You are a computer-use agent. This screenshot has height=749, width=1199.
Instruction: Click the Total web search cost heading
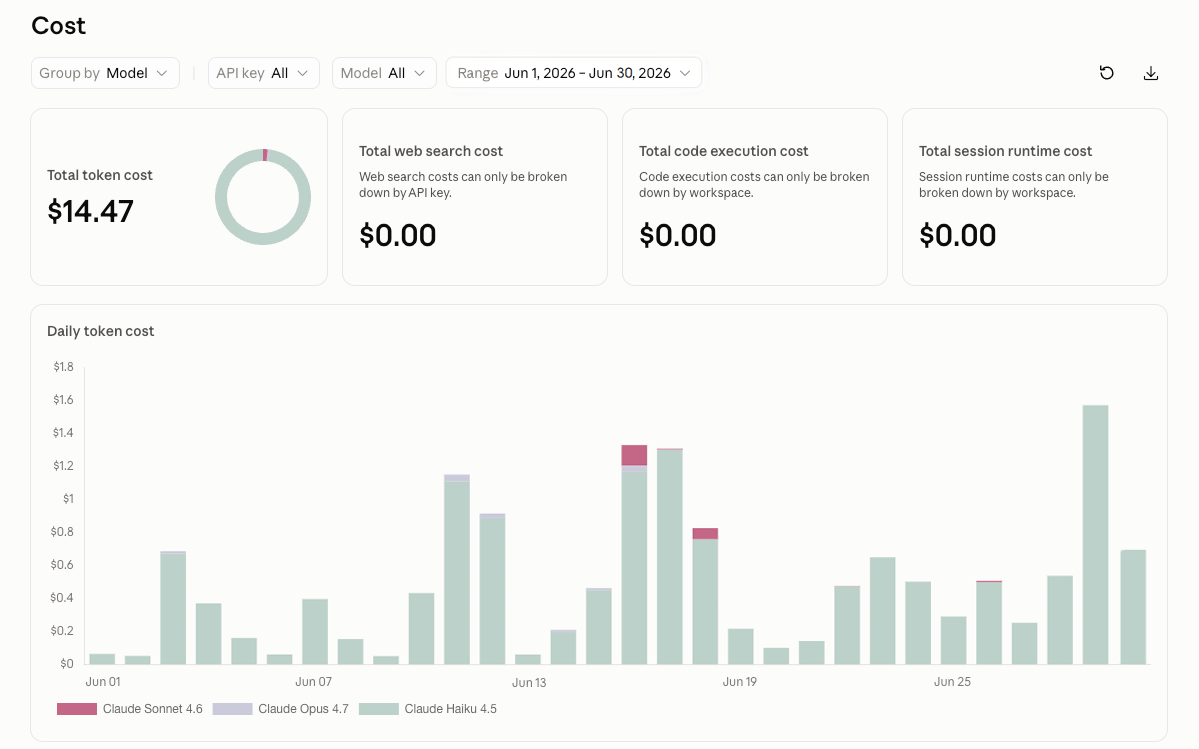431,151
